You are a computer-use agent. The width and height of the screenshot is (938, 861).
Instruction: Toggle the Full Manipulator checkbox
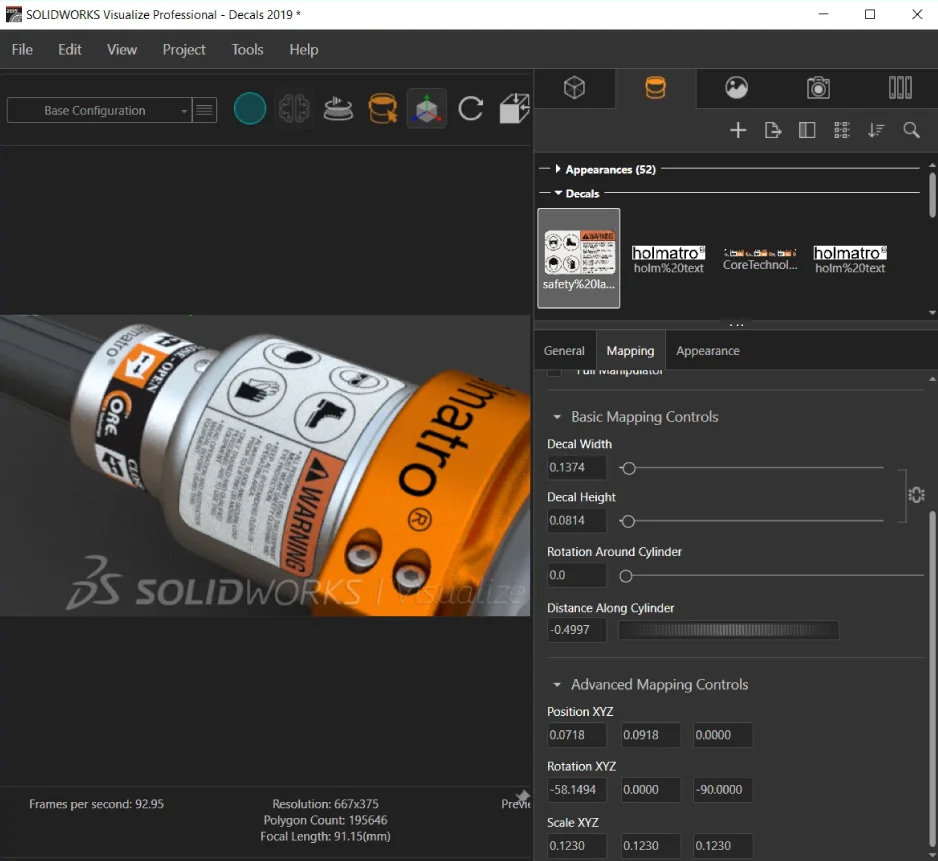click(x=555, y=372)
